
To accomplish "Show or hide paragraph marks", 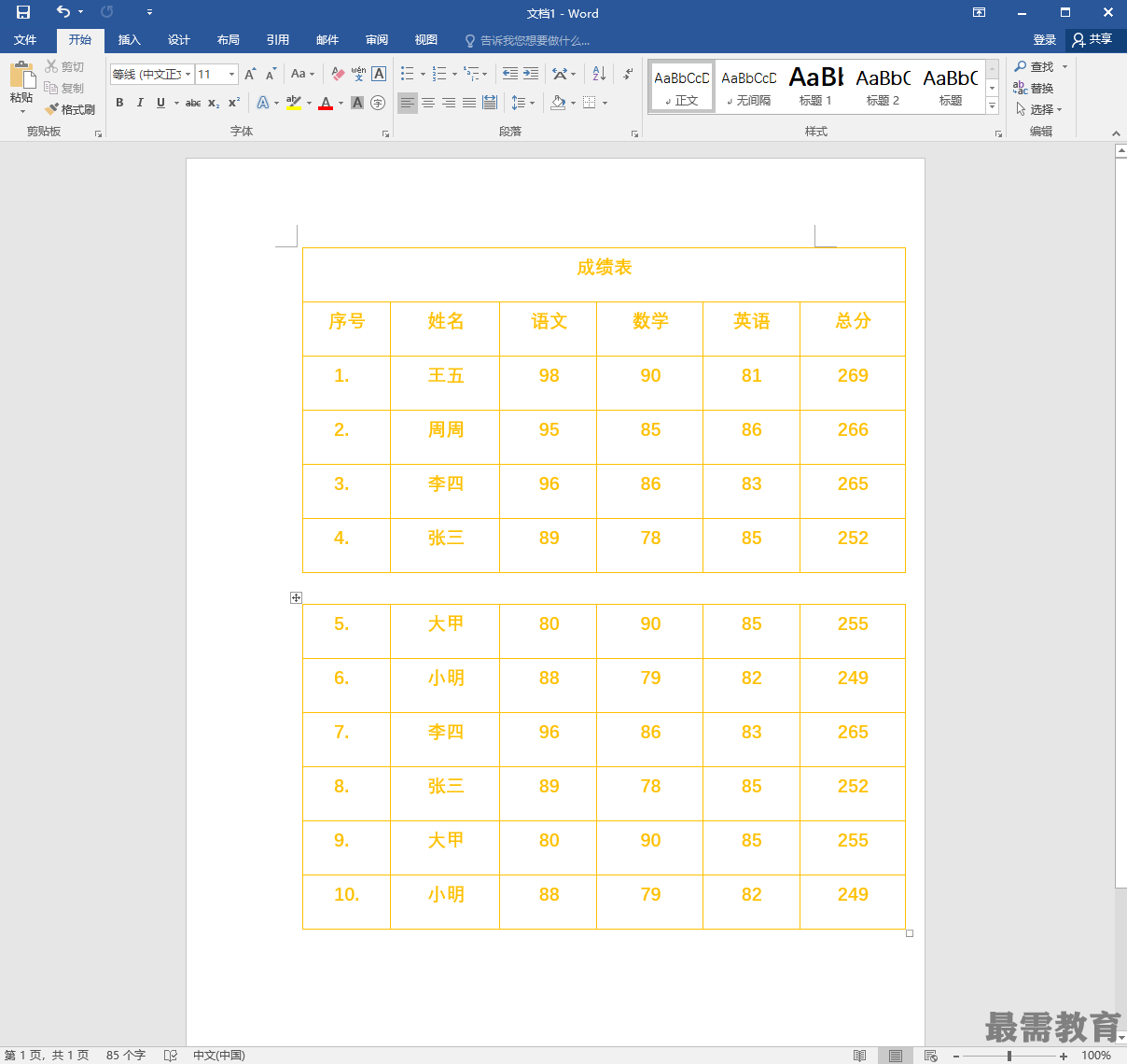I will click(627, 74).
